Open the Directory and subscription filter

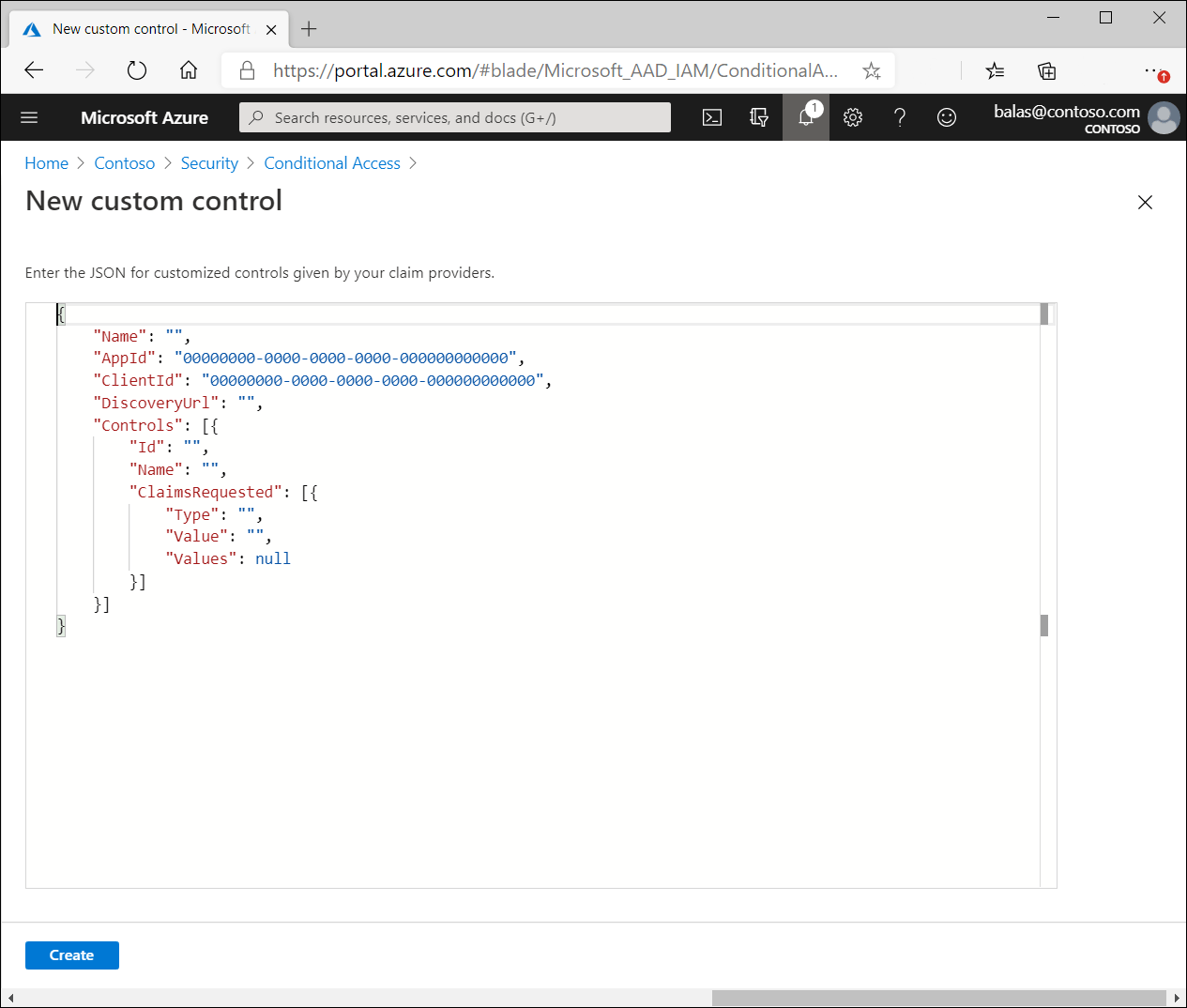click(759, 117)
